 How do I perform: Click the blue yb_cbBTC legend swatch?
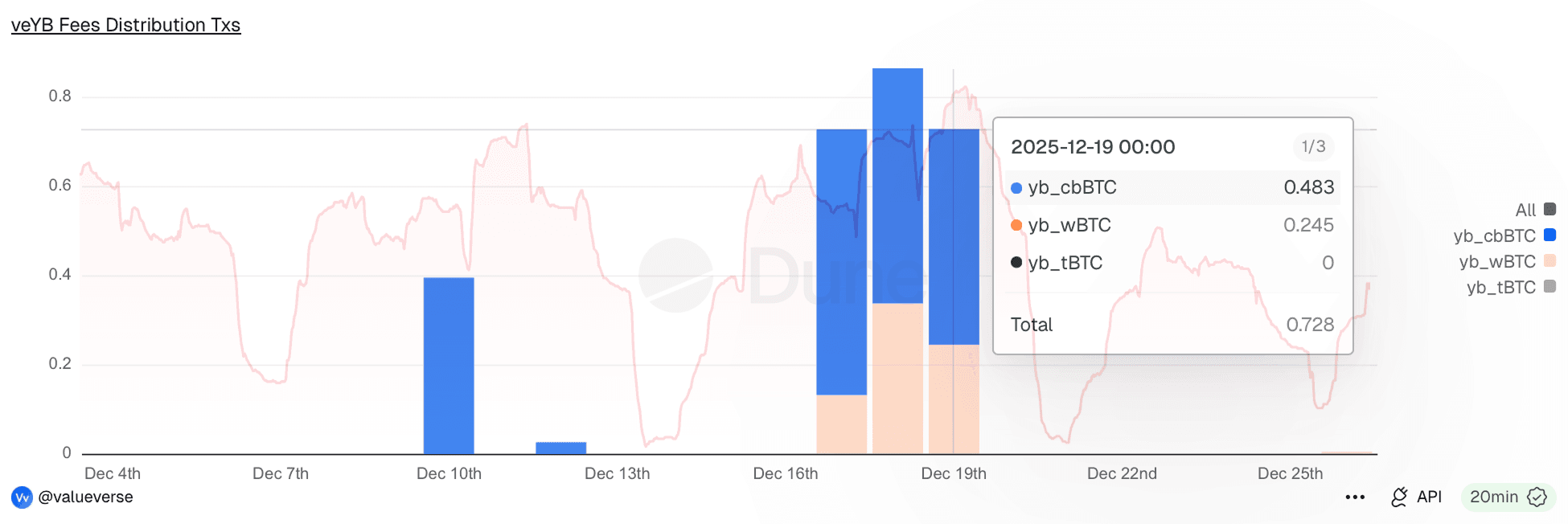pyautogui.click(x=1550, y=235)
